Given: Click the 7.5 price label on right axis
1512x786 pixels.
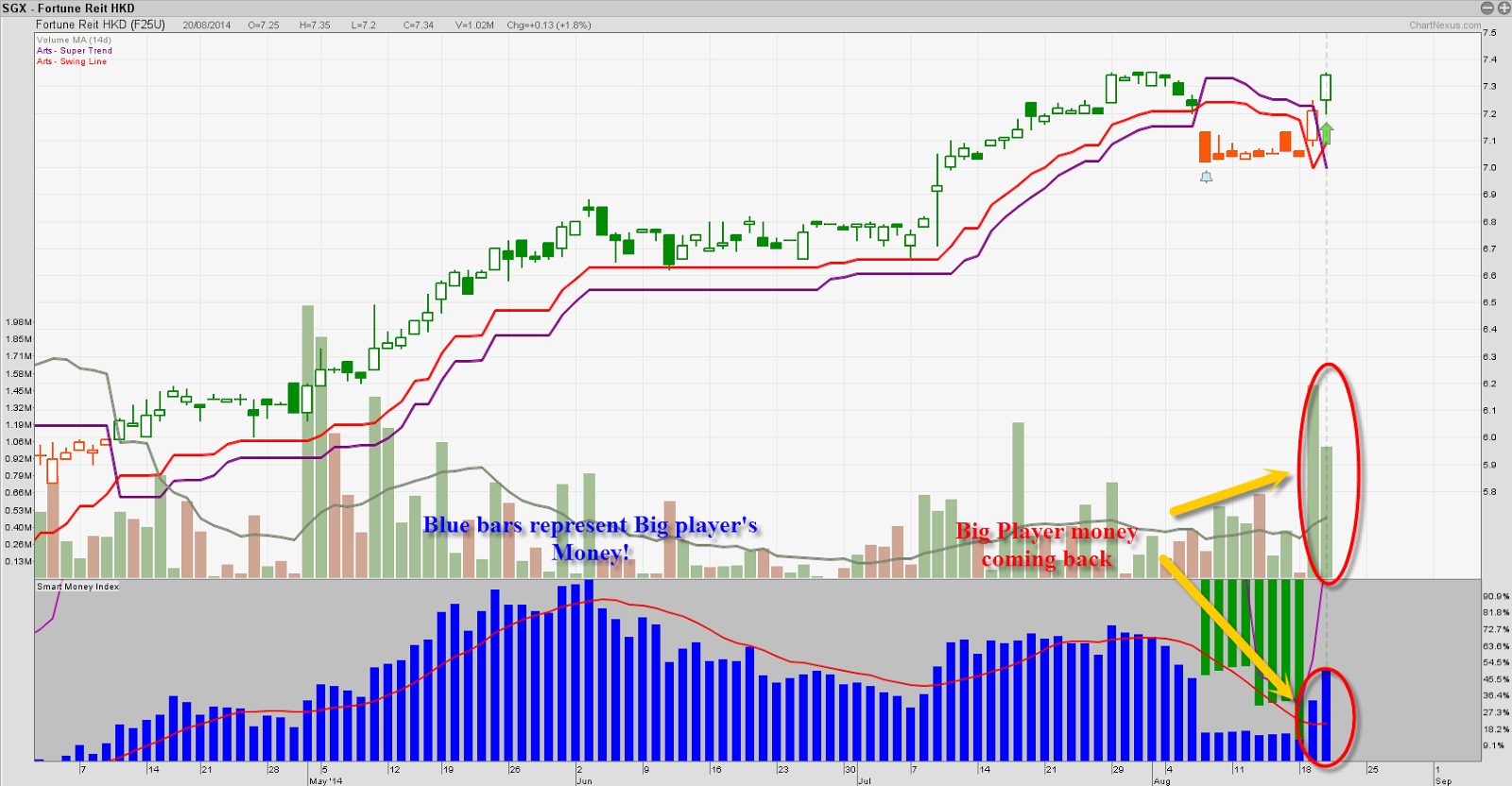Looking at the screenshot, I should tap(1489, 32).
